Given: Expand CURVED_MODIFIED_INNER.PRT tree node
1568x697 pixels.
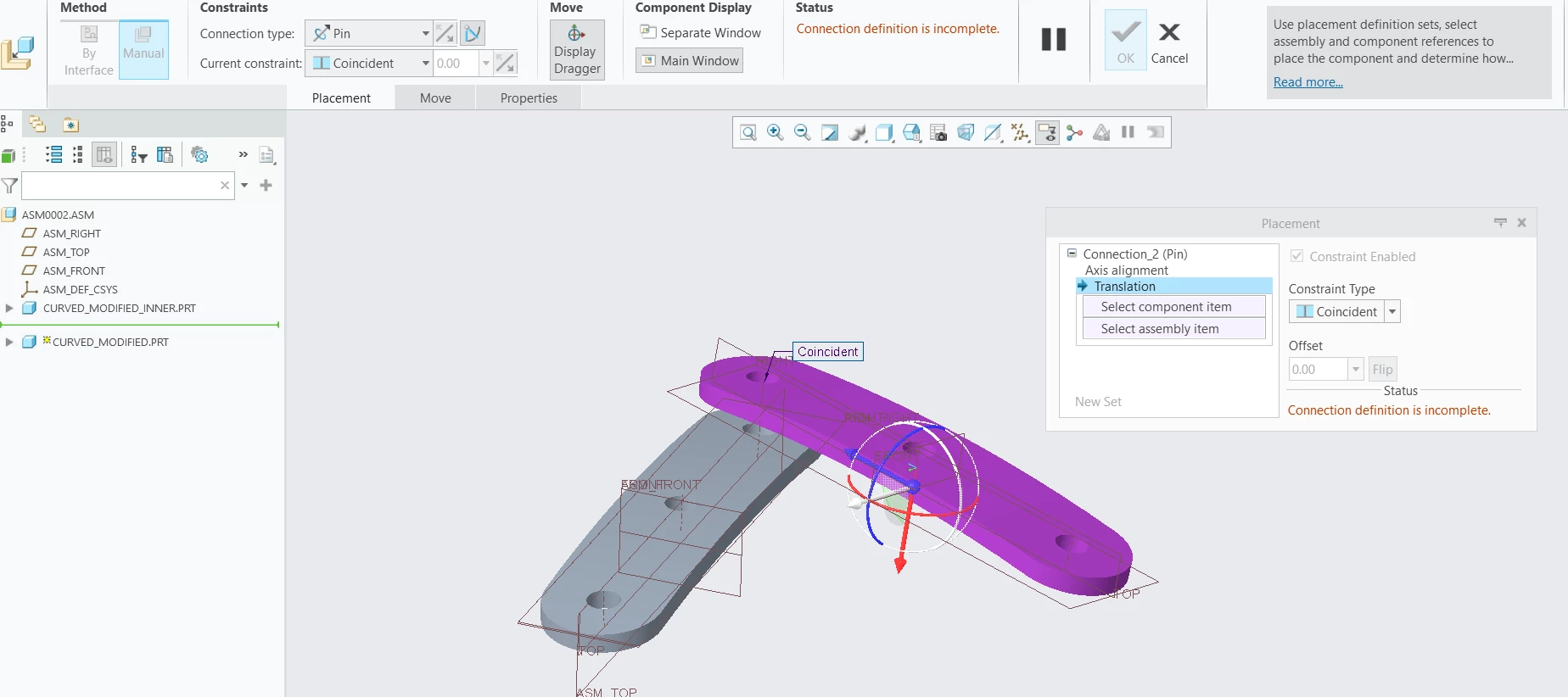Looking at the screenshot, I should (x=9, y=308).
